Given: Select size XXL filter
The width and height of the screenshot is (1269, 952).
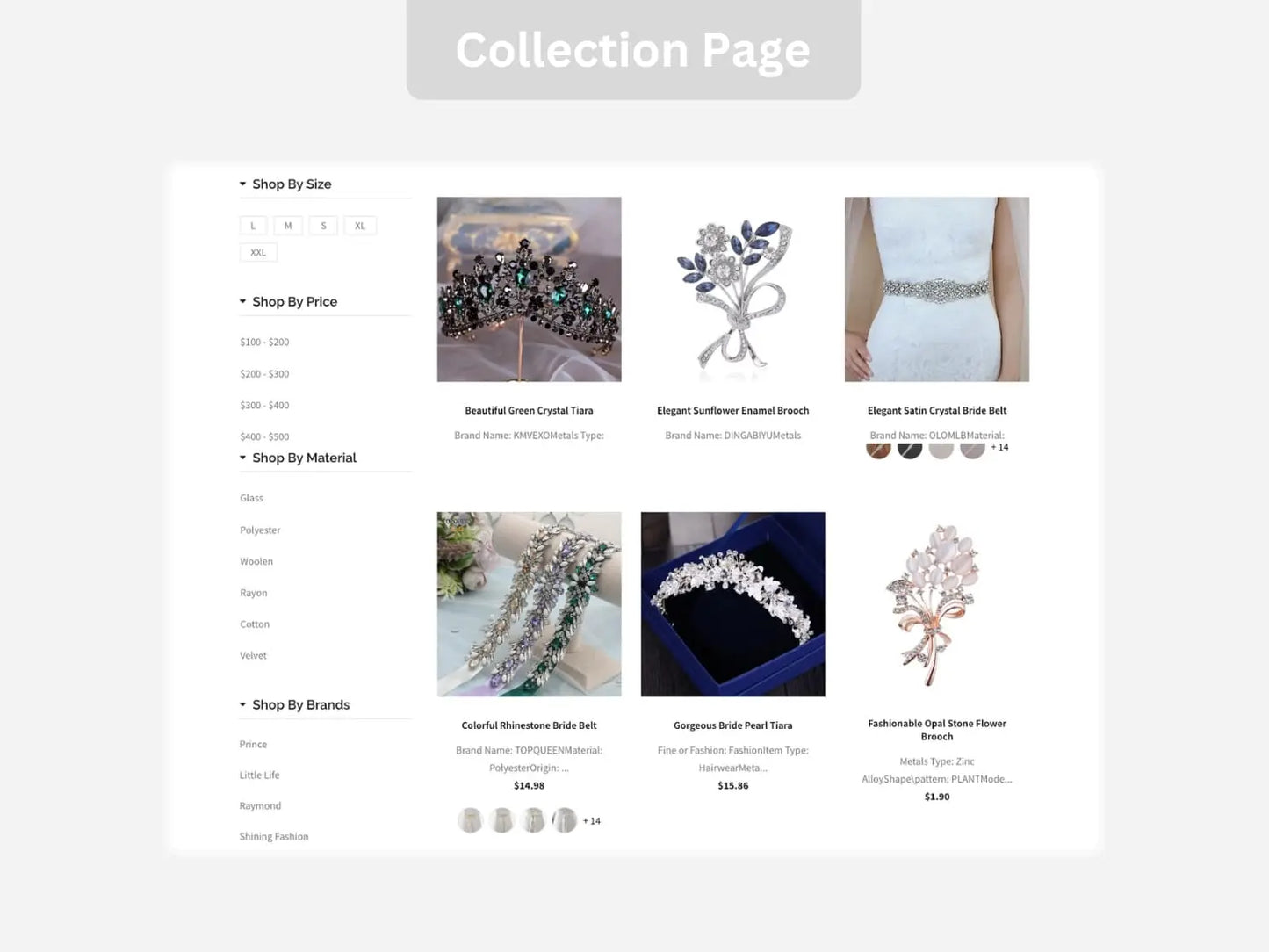Looking at the screenshot, I should pyautogui.click(x=258, y=252).
